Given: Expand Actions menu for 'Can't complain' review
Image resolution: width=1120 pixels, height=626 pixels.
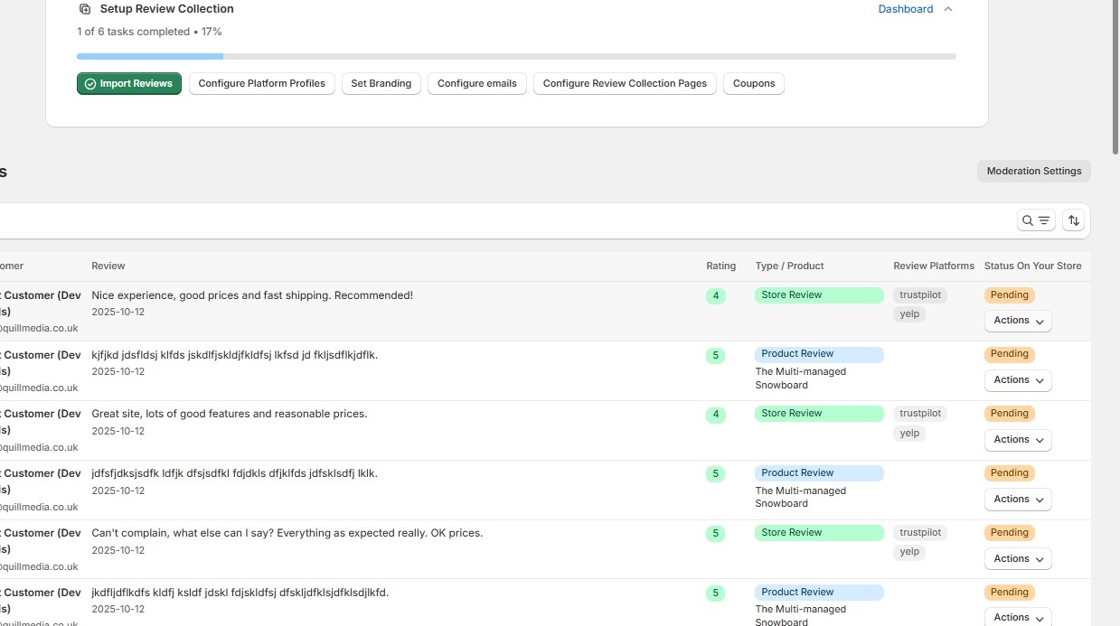Looking at the screenshot, I should coord(1017,559).
